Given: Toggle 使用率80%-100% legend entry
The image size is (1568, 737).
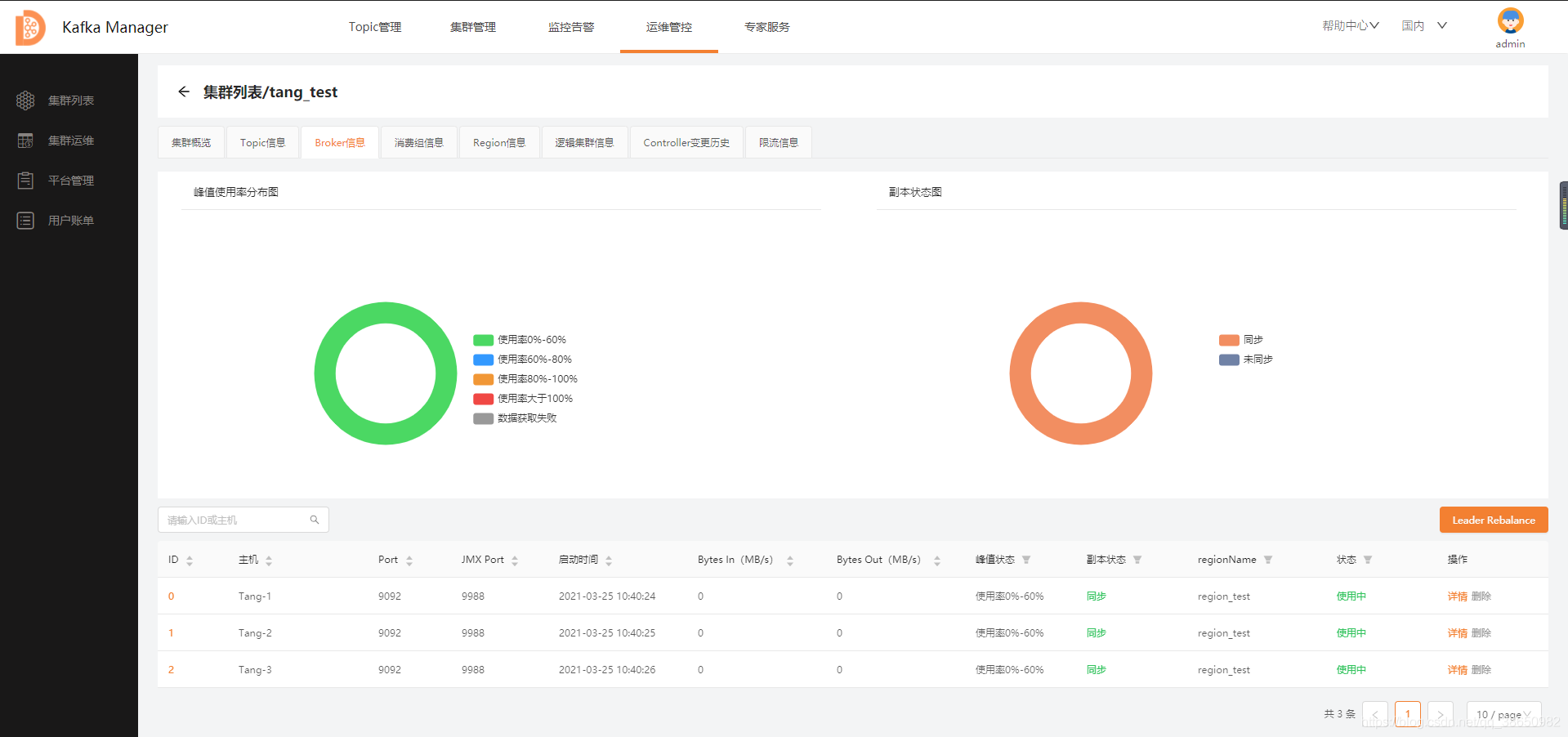Looking at the screenshot, I should tap(525, 379).
